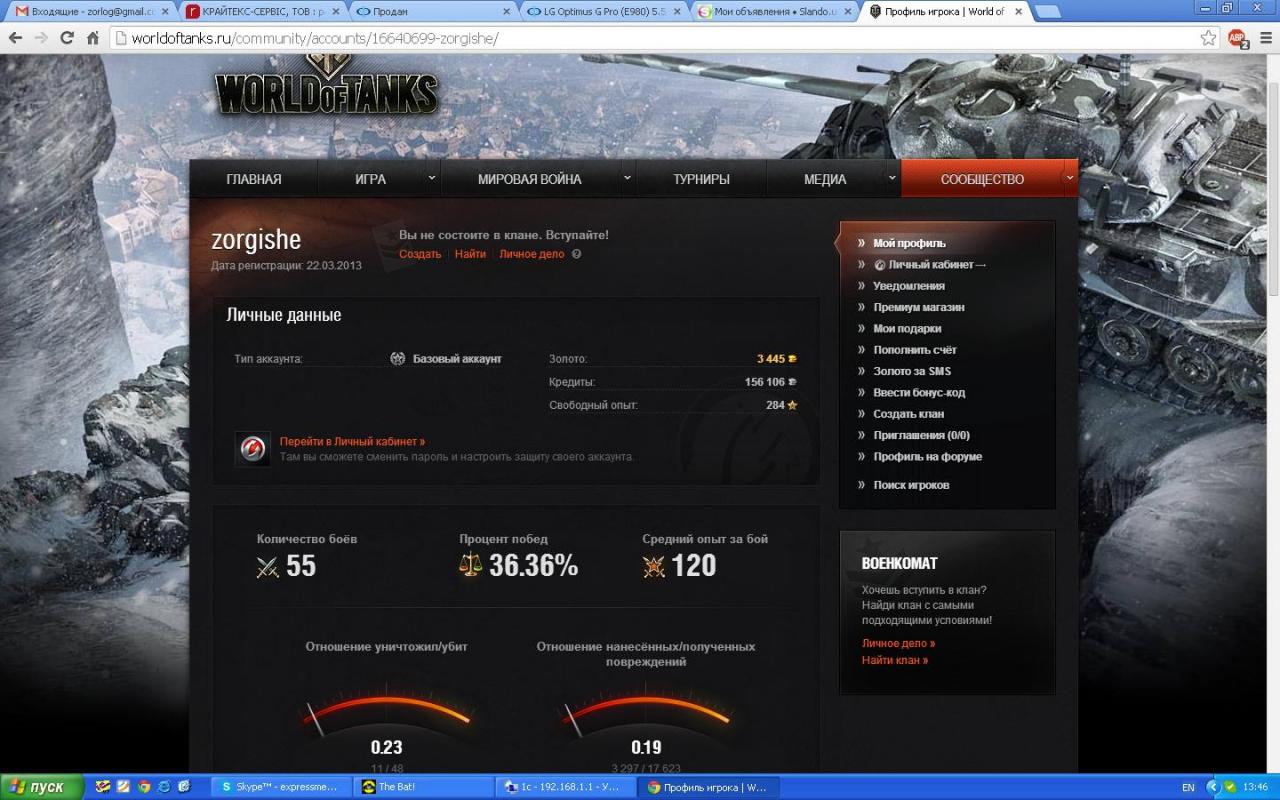
Task: Click the username heading zorgishe
Action: (256, 240)
